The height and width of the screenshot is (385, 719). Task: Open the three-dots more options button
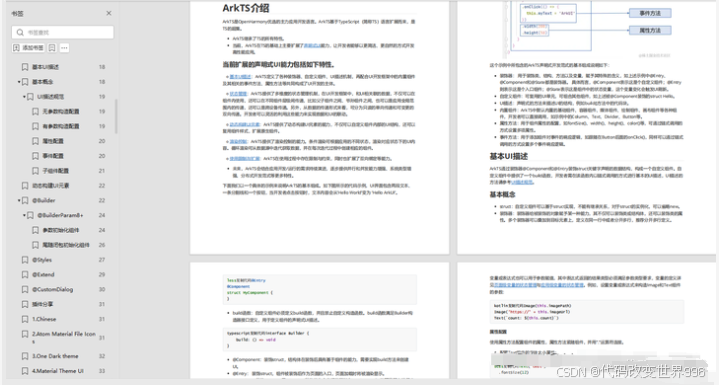(x=64, y=48)
